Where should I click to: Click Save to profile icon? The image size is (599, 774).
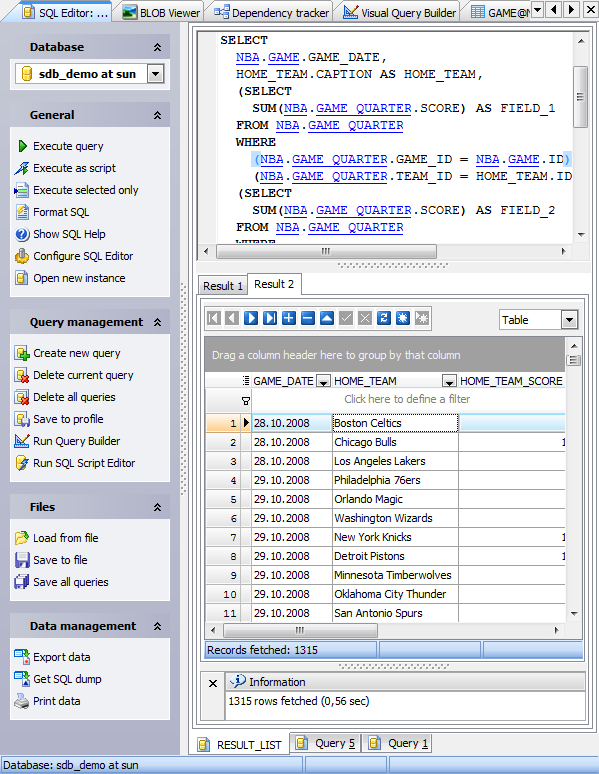click(22, 419)
